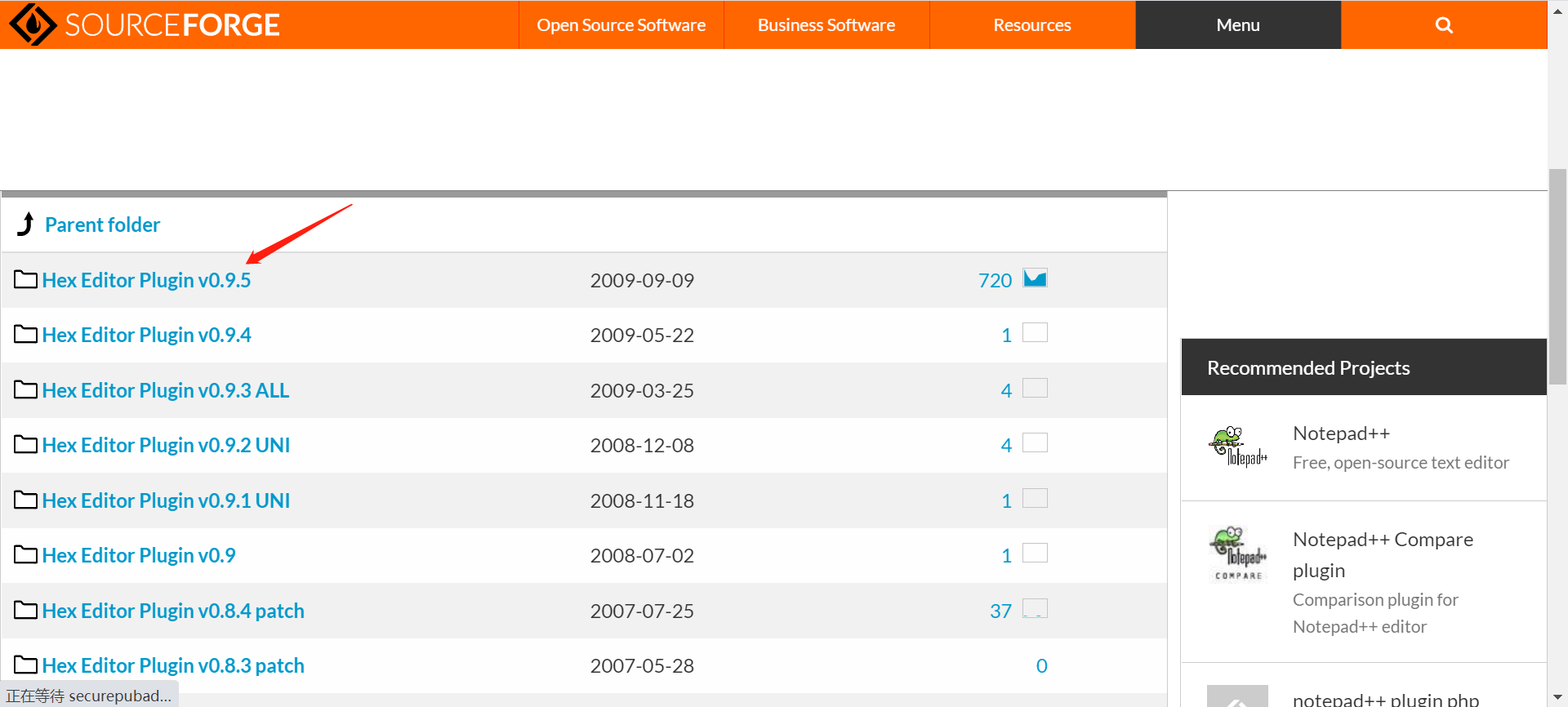Open the Resources menu
This screenshot has height=707, width=1568.
point(1032,25)
